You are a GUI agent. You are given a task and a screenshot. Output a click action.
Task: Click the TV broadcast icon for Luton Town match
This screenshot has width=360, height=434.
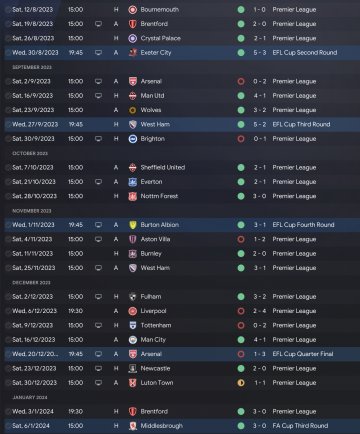[98, 383]
